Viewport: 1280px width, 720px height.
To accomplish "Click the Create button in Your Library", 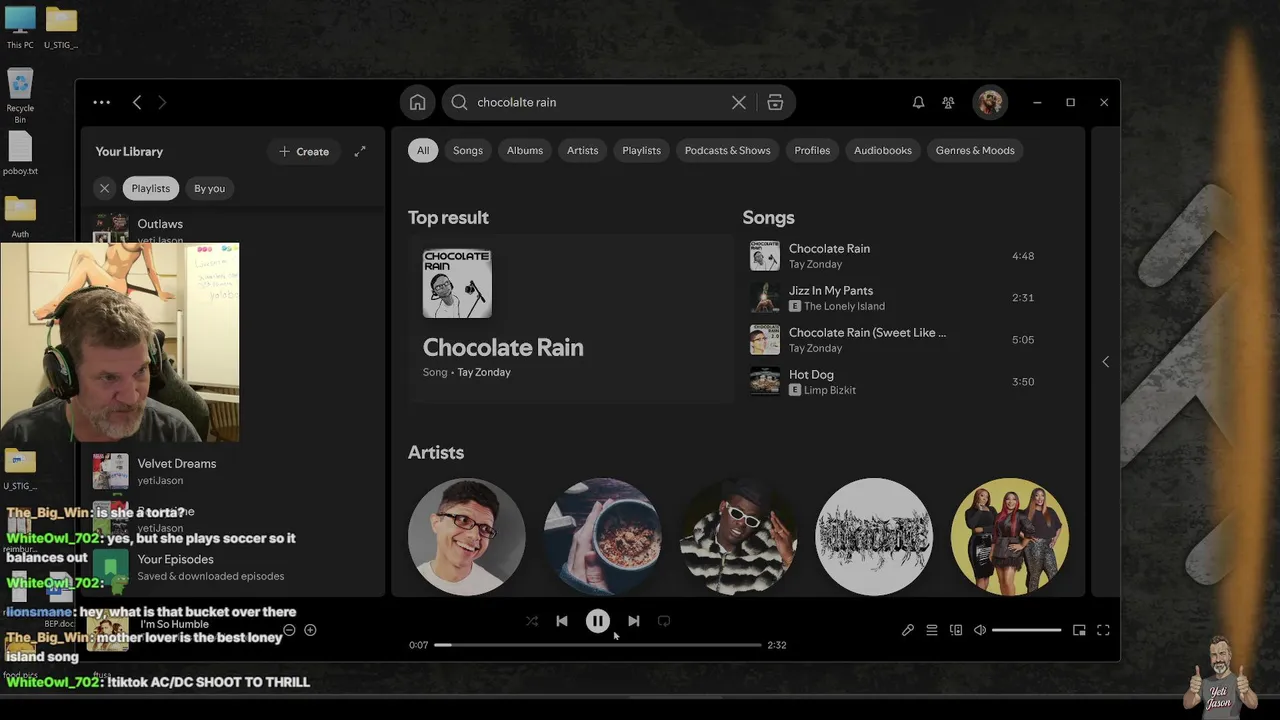I will point(304,151).
